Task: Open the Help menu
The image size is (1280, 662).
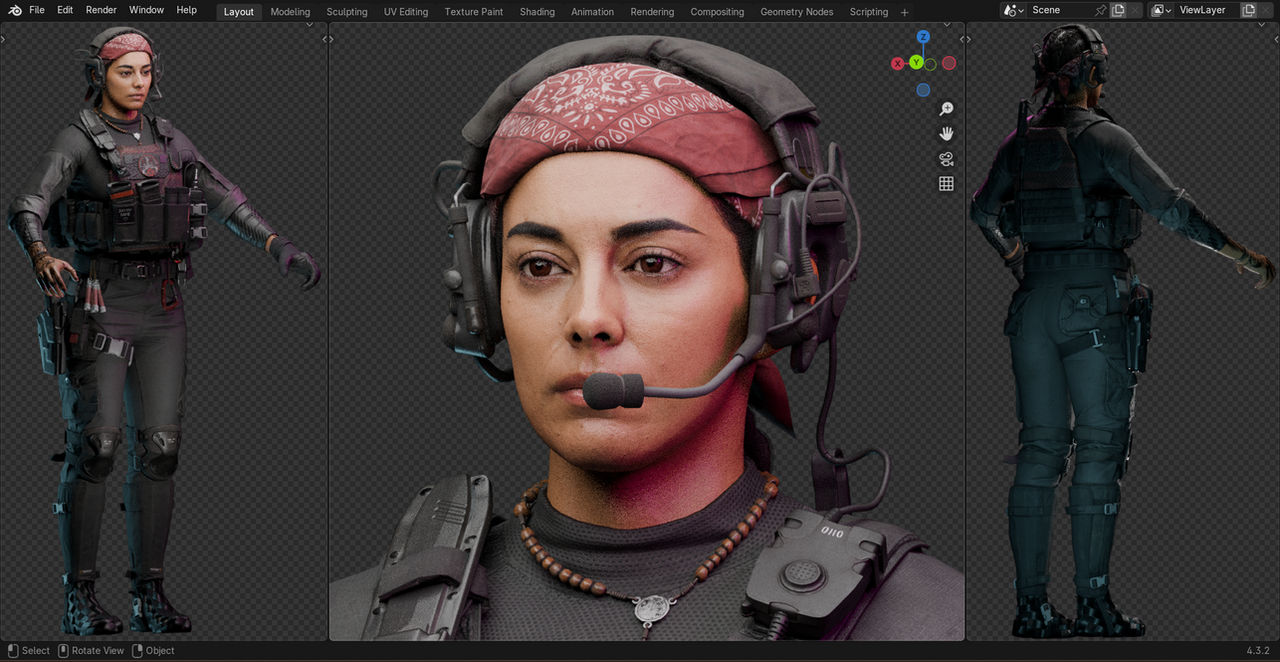Action: (187, 10)
